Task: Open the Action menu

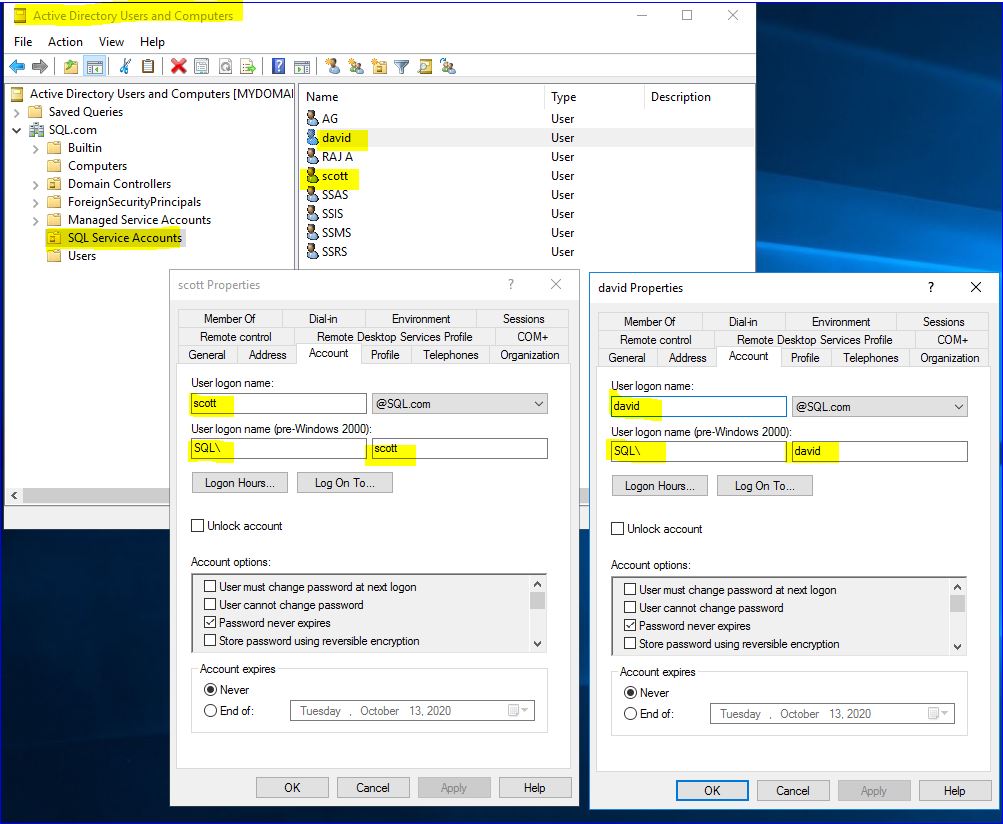Action: point(65,42)
